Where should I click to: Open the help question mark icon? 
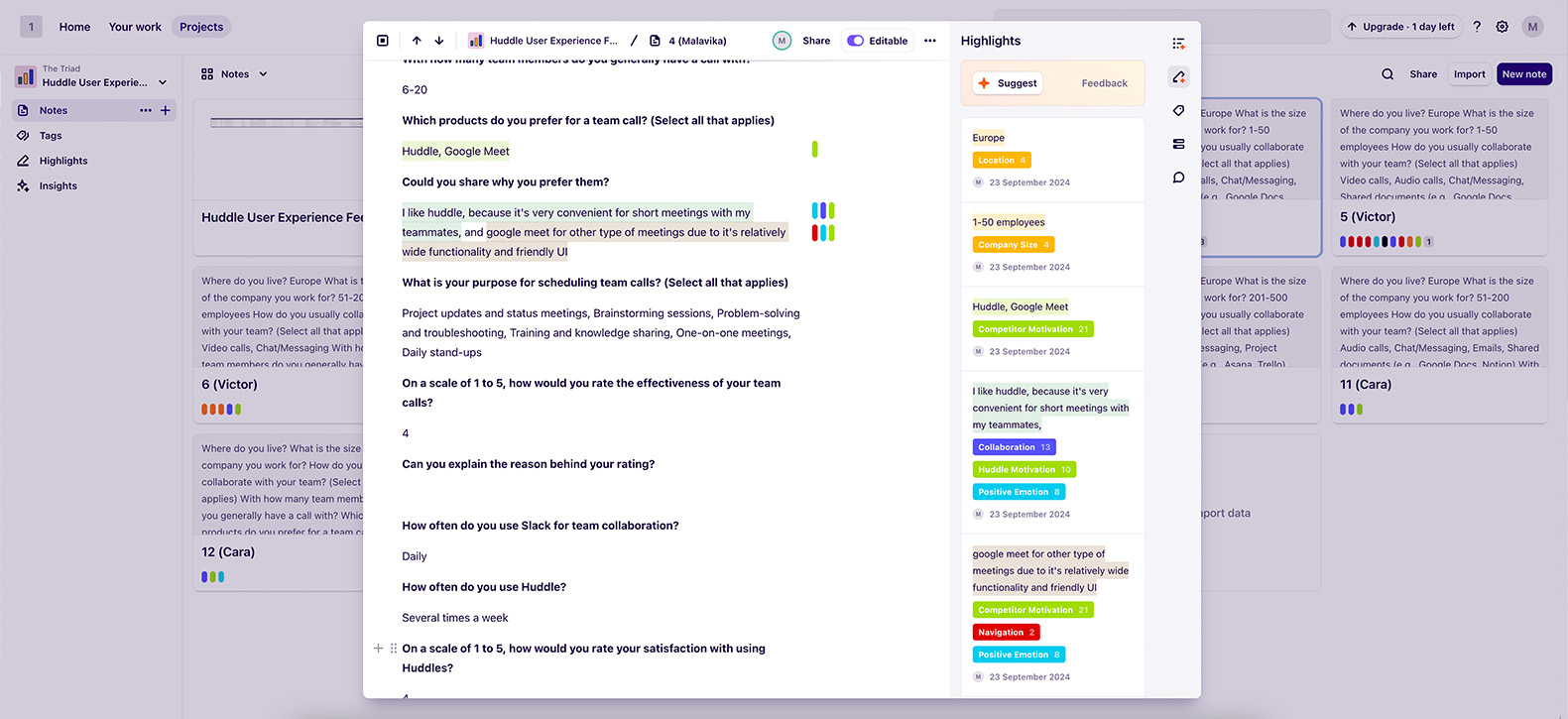[x=1477, y=27]
